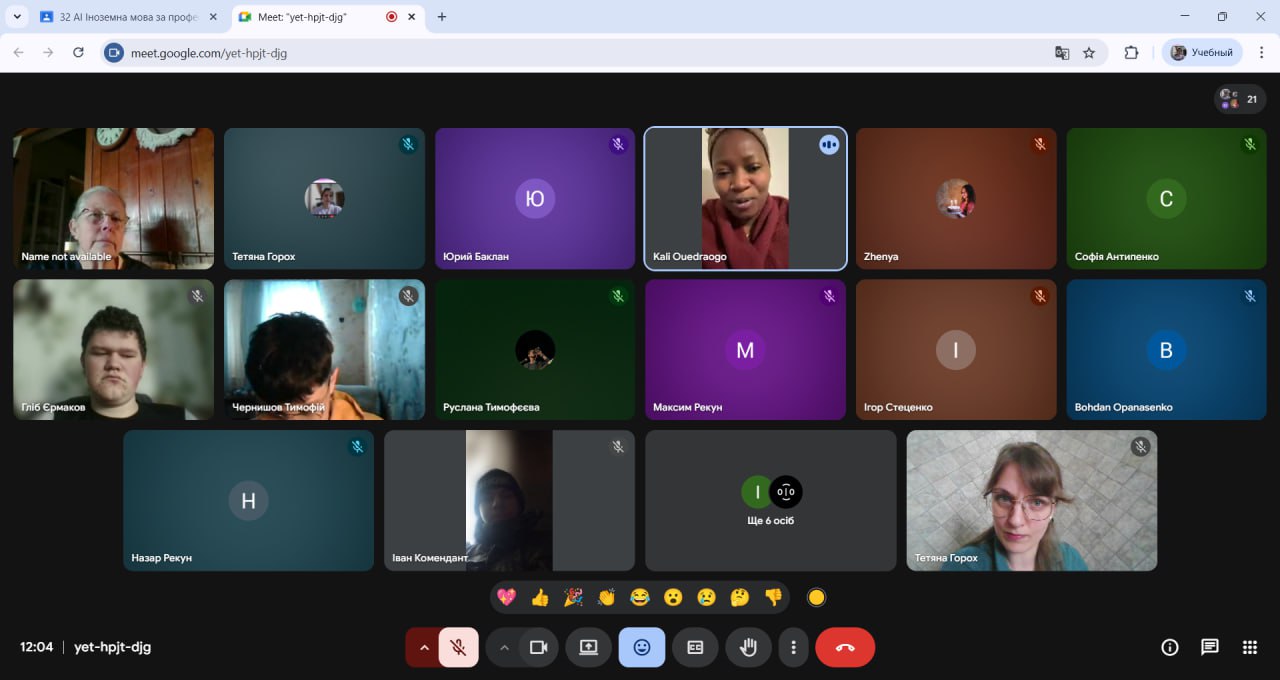Open the share screen option
The image size is (1280, 680).
(x=588, y=647)
